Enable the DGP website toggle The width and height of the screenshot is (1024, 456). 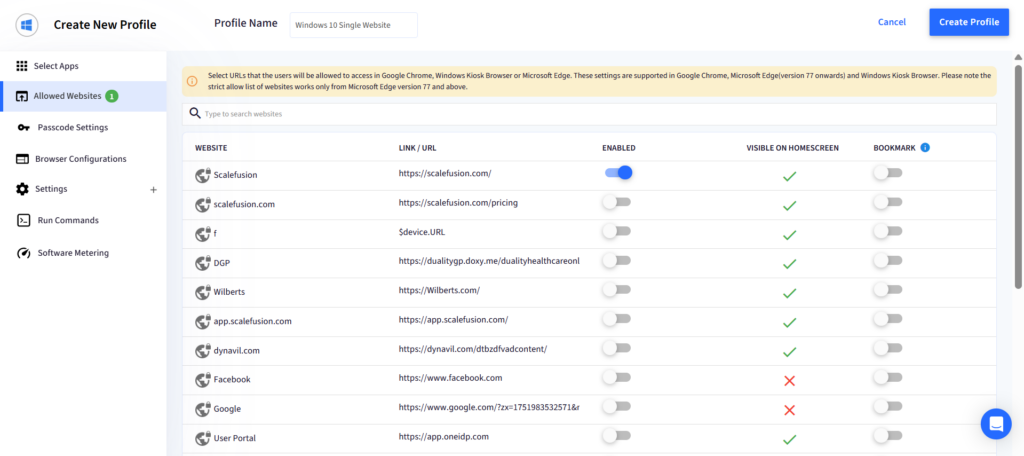click(x=616, y=260)
